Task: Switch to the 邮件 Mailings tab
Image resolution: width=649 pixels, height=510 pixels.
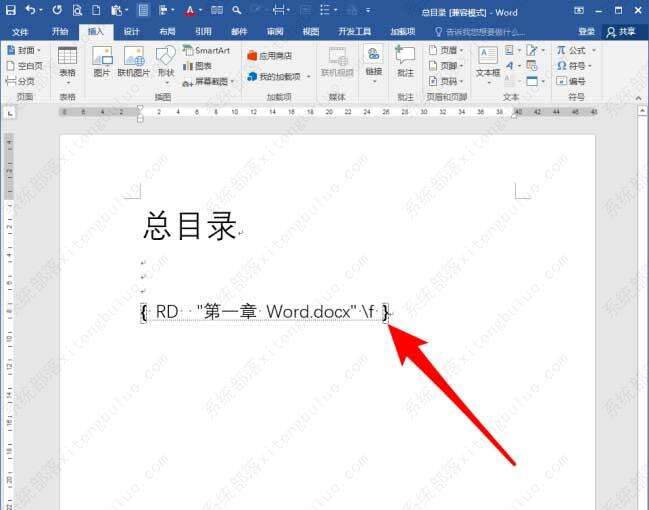Action: pyautogui.click(x=239, y=31)
